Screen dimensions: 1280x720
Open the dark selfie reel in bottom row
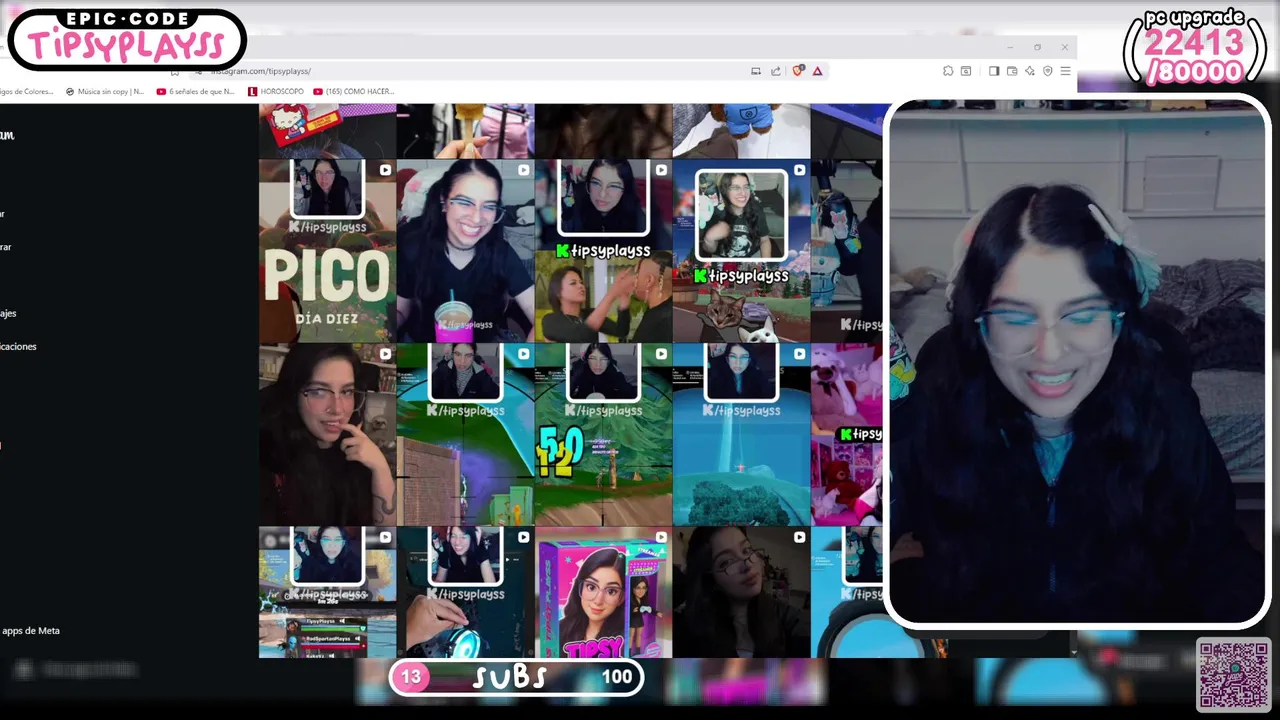pos(741,592)
